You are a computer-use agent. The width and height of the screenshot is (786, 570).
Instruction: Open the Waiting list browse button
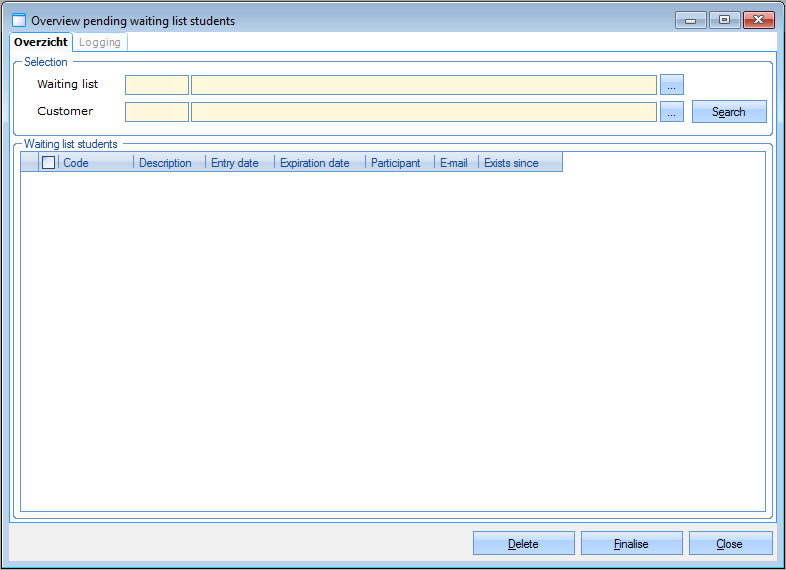point(672,85)
